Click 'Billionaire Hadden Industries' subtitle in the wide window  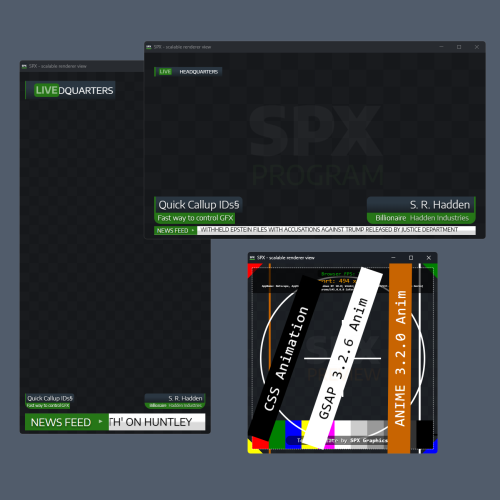tap(422, 218)
